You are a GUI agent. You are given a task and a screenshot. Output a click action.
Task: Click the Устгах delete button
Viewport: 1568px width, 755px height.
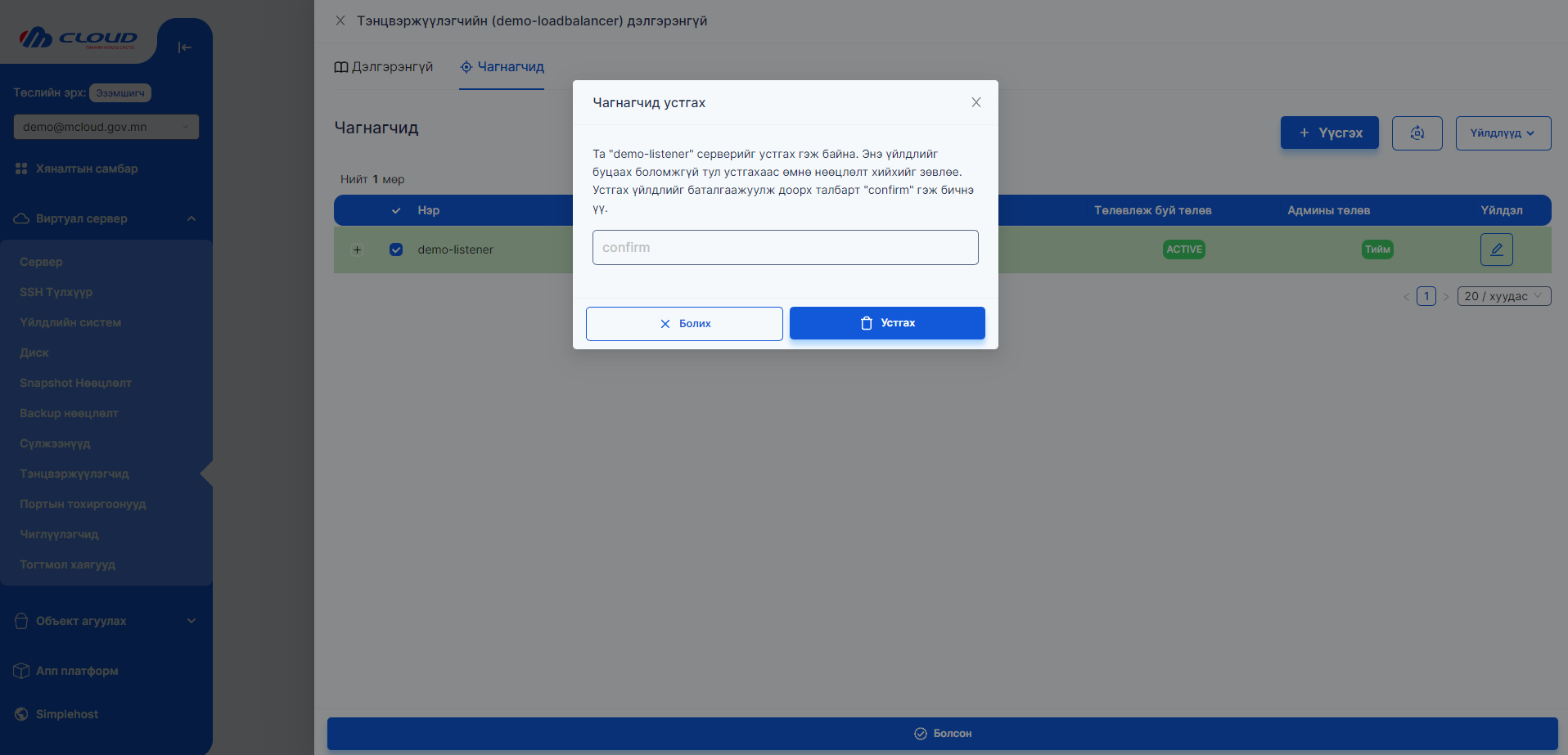pyautogui.click(x=887, y=323)
